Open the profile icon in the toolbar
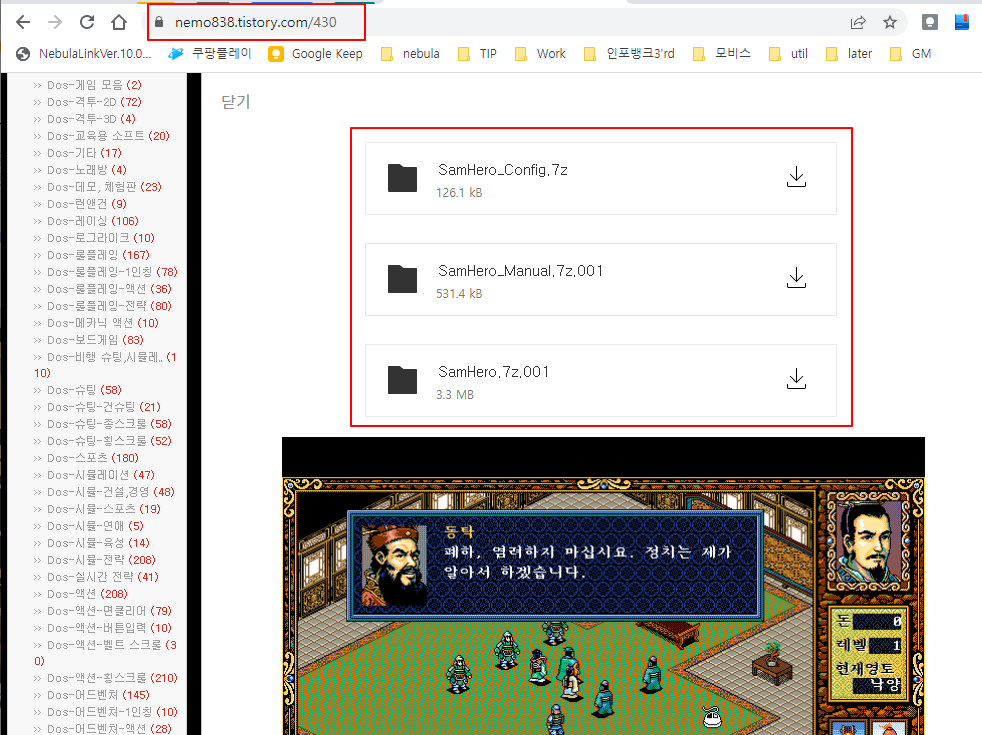Screen dimensions: 982x735 click(x=930, y=23)
